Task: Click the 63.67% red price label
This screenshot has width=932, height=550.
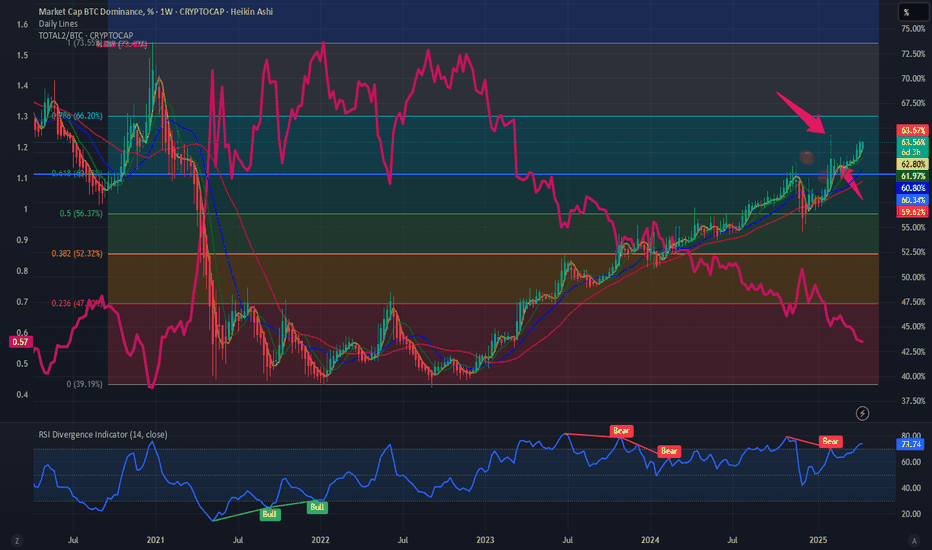Action: [912, 130]
